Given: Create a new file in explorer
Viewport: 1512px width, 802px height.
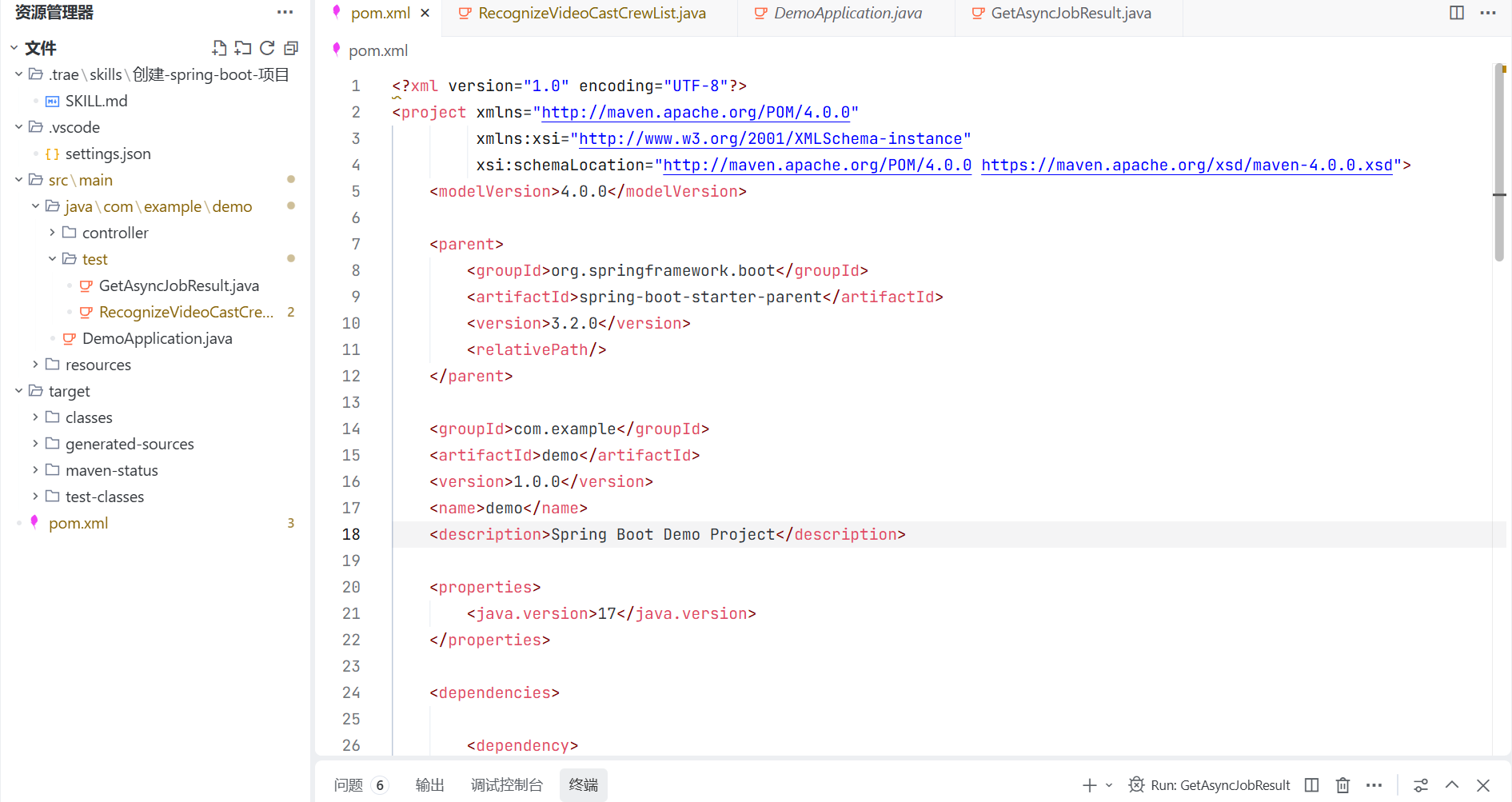Looking at the screenshot, I should click(x=219, y=48).
